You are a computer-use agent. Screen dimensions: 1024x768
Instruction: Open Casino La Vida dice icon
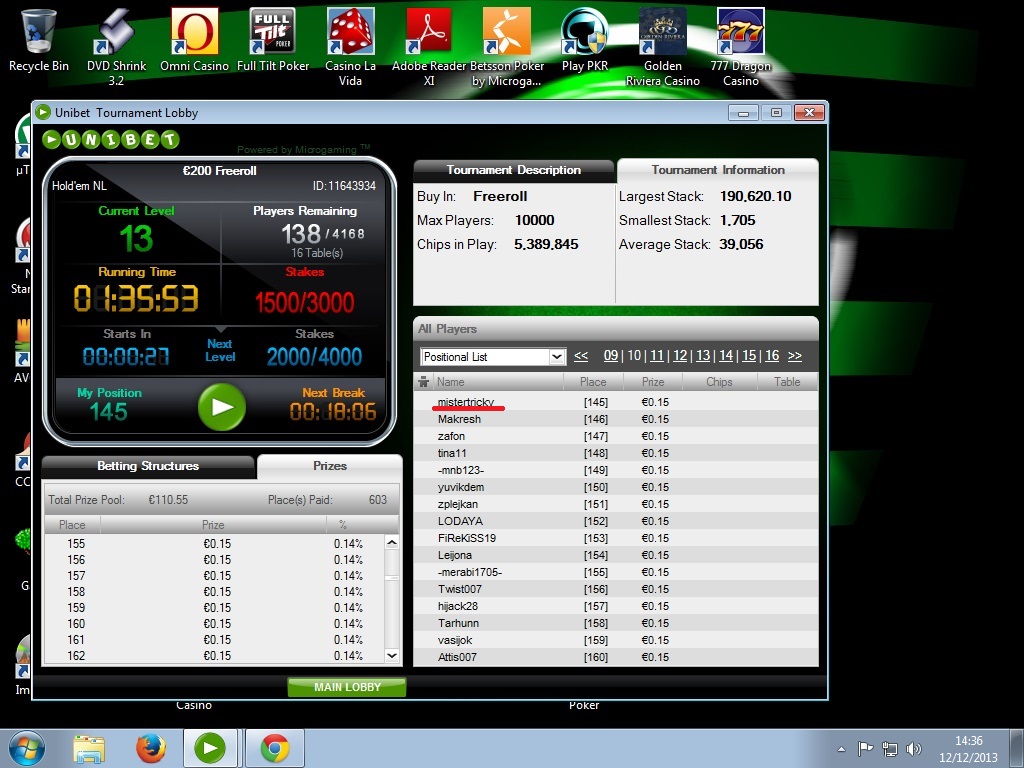351,47
